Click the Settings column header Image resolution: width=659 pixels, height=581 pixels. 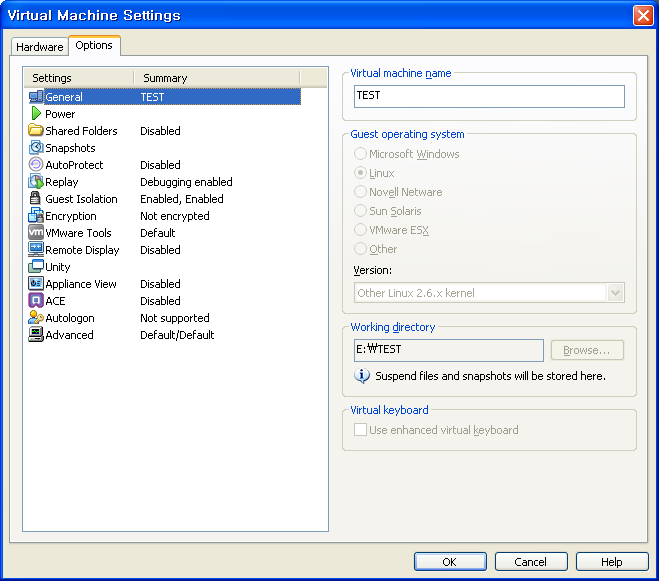79,78
